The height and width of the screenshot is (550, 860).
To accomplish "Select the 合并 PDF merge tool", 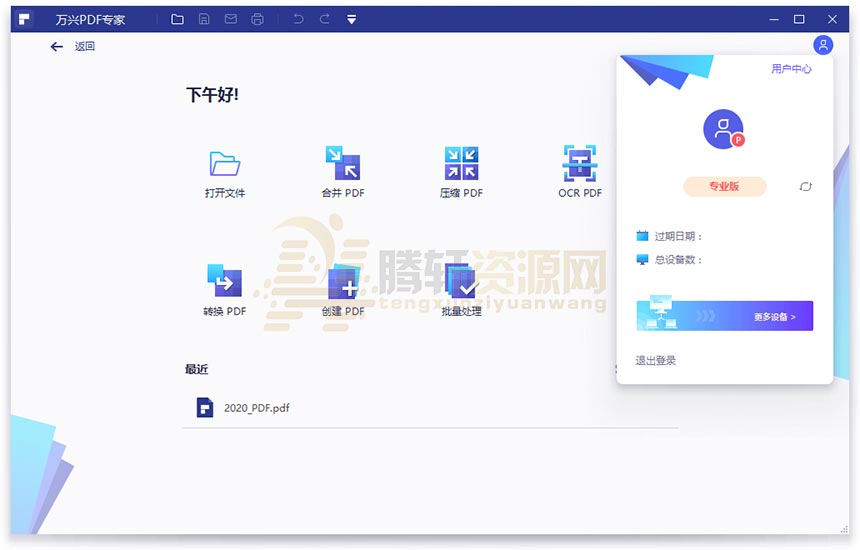I will tap(342, 164).
